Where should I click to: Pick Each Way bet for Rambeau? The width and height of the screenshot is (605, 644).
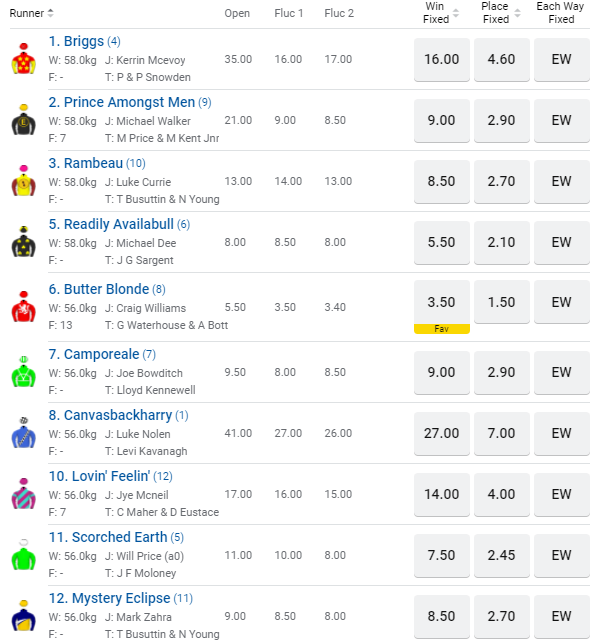click(561, 181)
